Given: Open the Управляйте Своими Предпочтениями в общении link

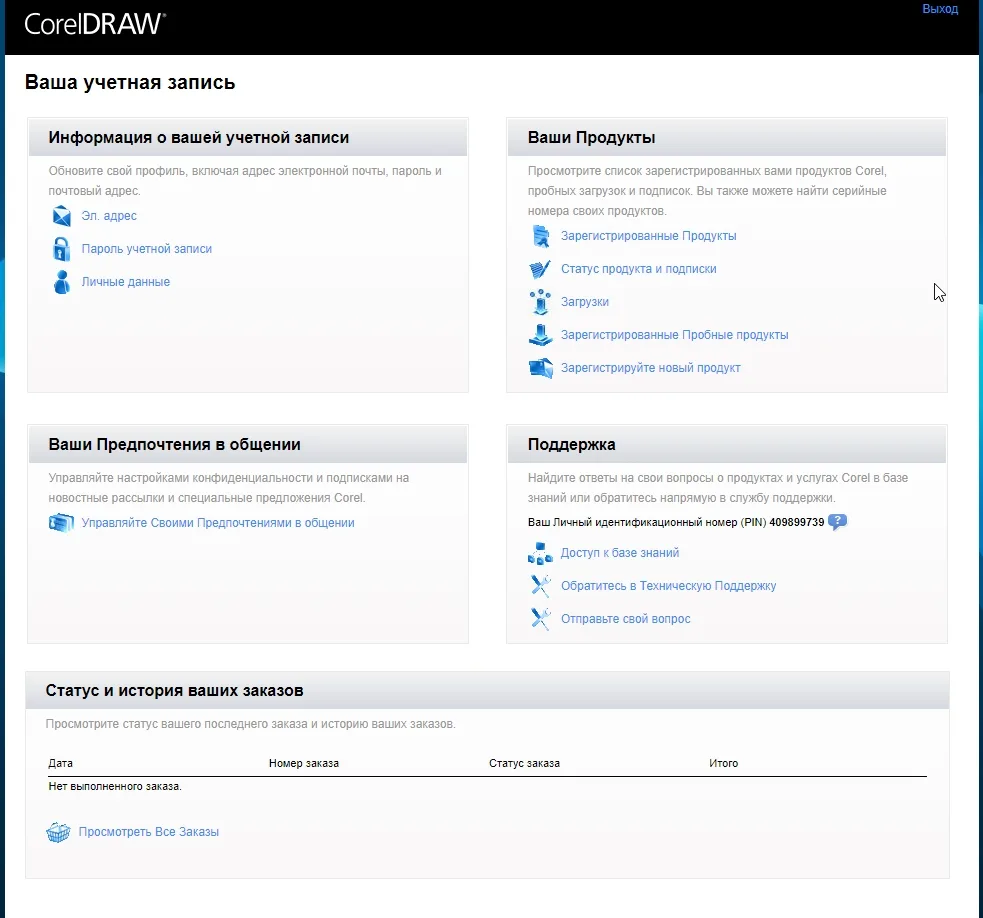Looking at the screenshot, I should (x=218, y=523).
